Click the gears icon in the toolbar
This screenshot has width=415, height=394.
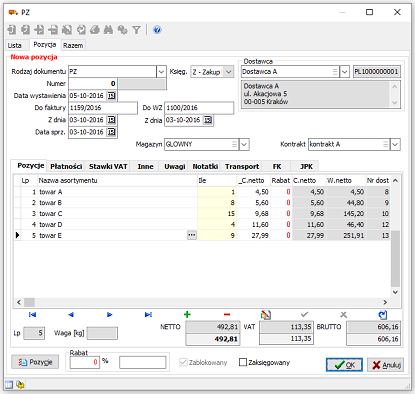[122, 30]
